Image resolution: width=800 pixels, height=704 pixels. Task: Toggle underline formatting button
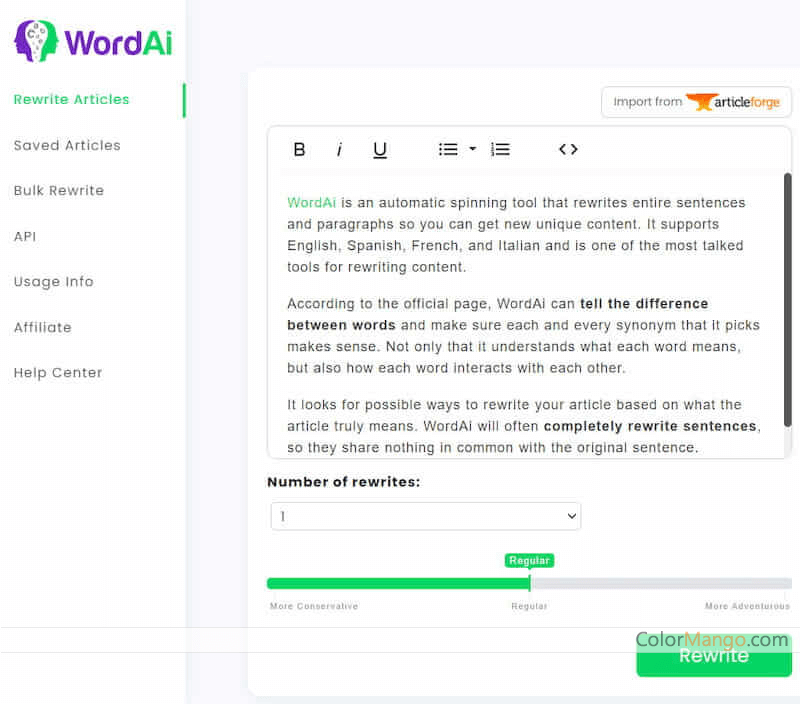click(380, 150)
